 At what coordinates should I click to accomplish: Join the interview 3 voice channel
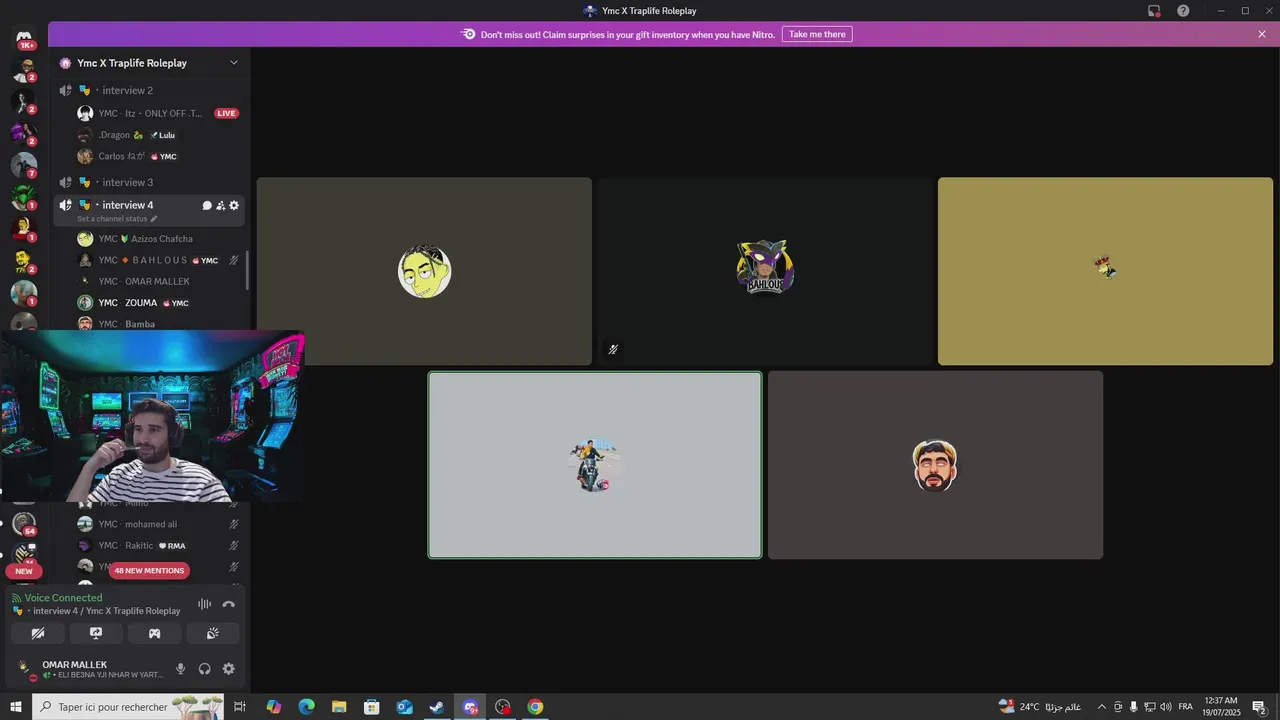click(149, 182)
